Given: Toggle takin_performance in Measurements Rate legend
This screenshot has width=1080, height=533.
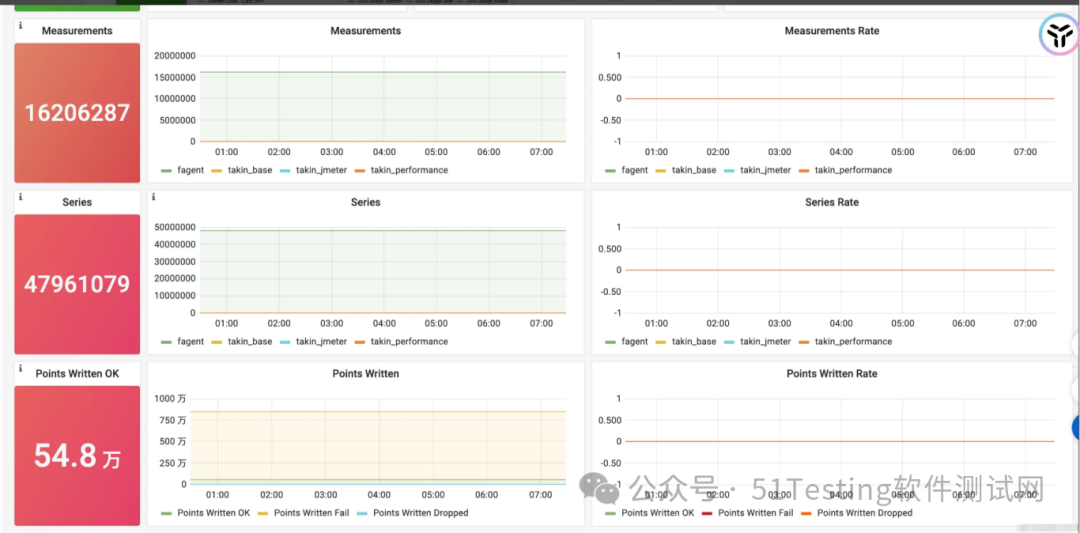Looking at the screenshot, I should coord(853,170).
